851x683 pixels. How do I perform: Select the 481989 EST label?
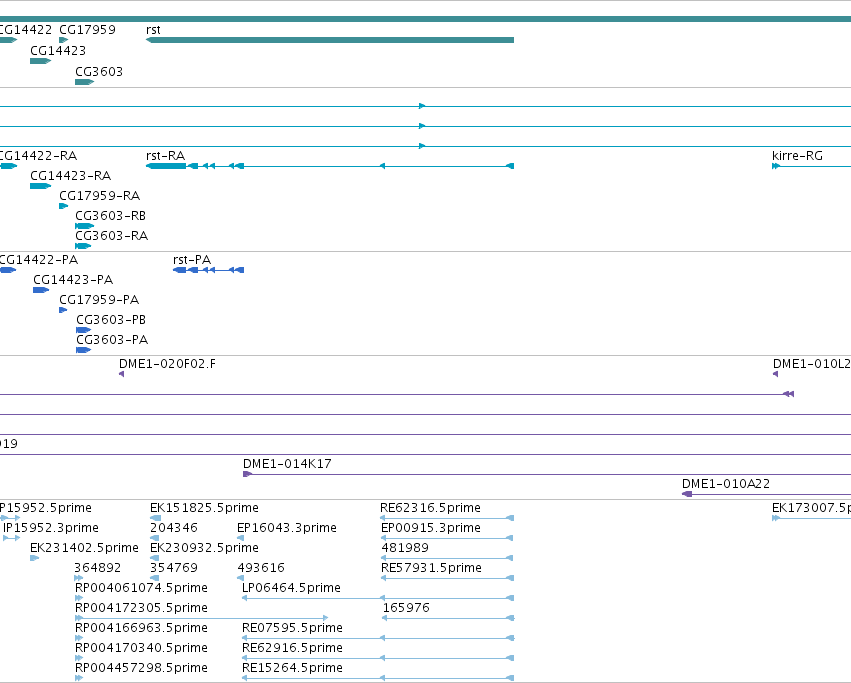pyautogui.click(x=405, y=548)
